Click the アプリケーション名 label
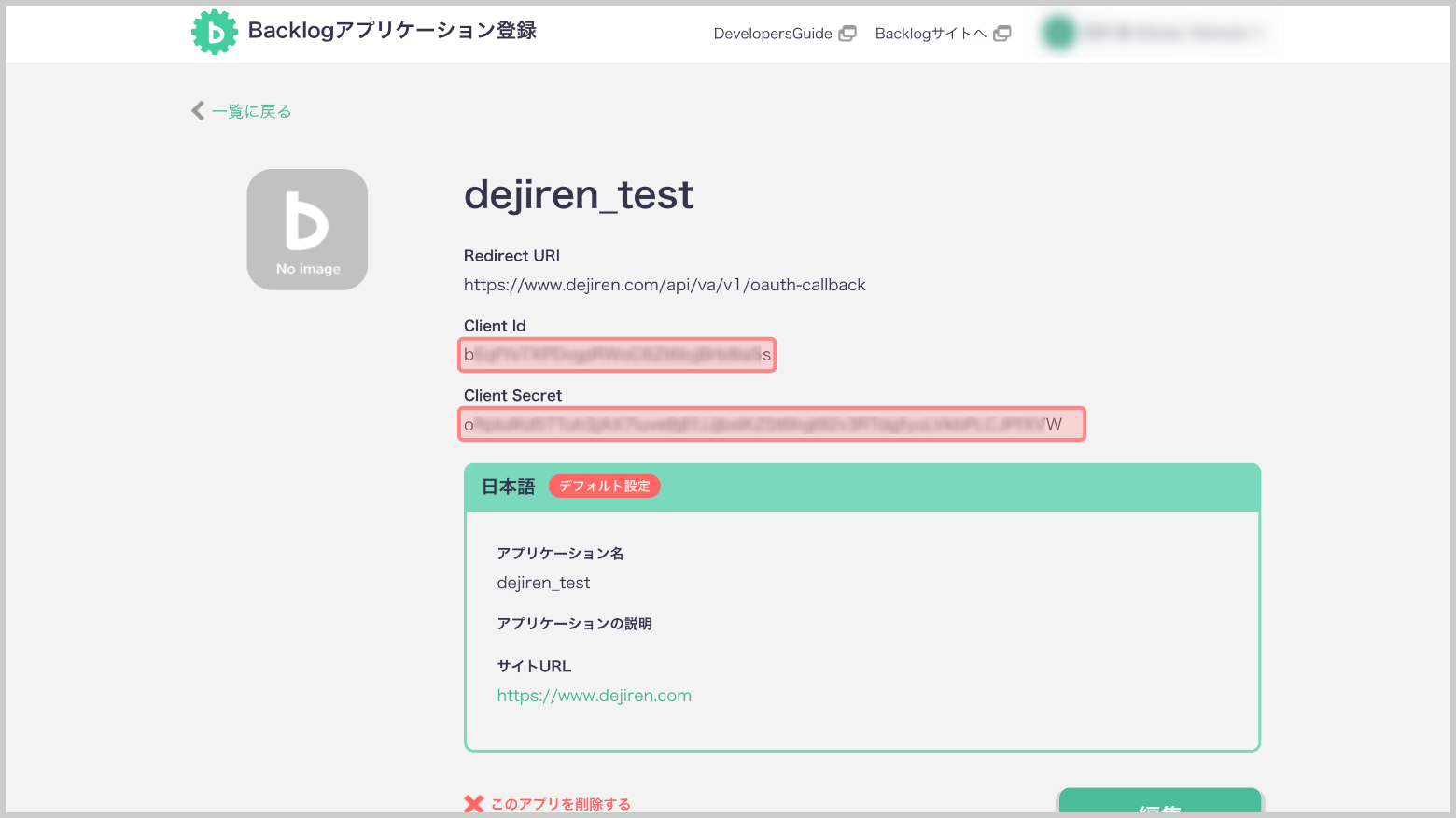This screenshot has width=1456, height=818. 560,554
